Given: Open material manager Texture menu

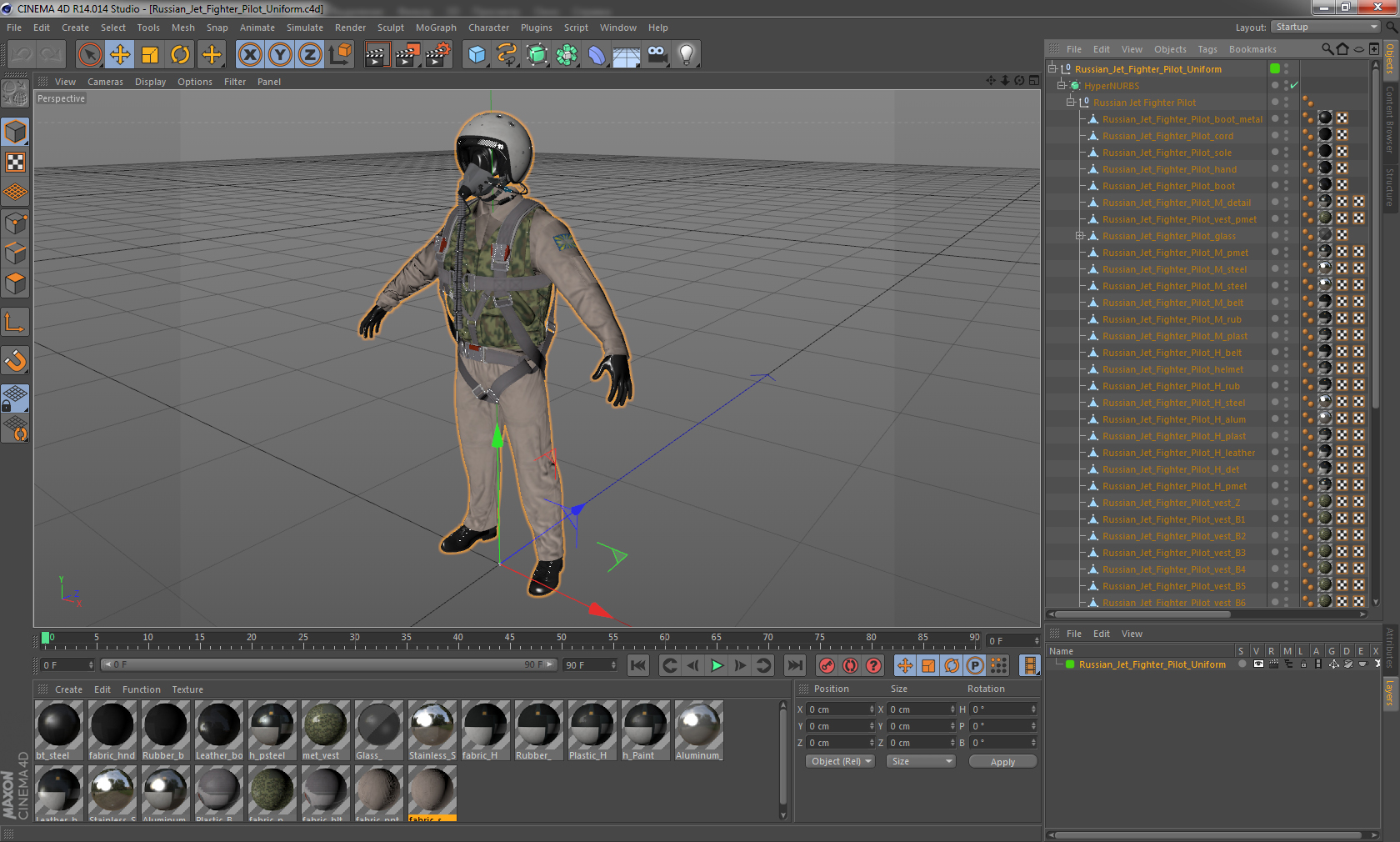Looking at the screenshot, I should point(187,689).
